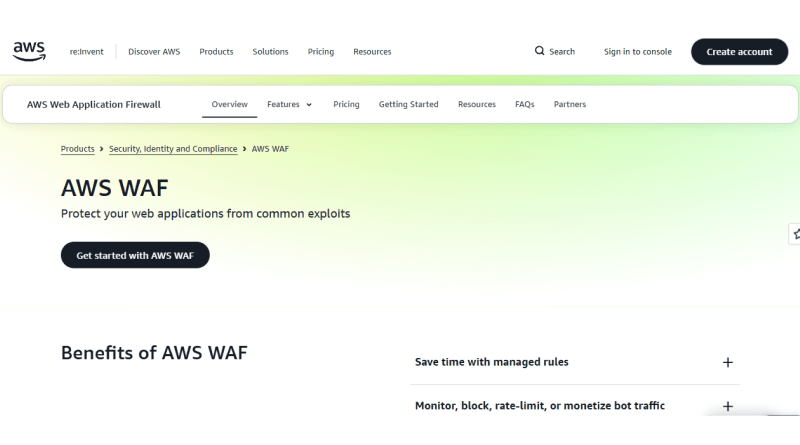
Task: Go to the Getting Started tab
Action: [408, 104]
